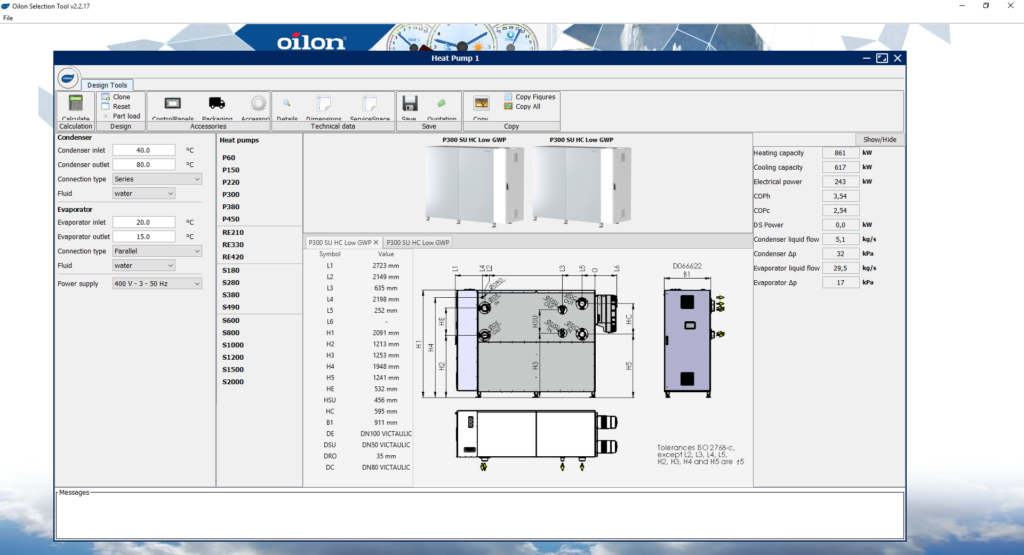Edit the Evaporator outlet temperature field
Screen dimensions: 1024x555
tap(144, 236)
